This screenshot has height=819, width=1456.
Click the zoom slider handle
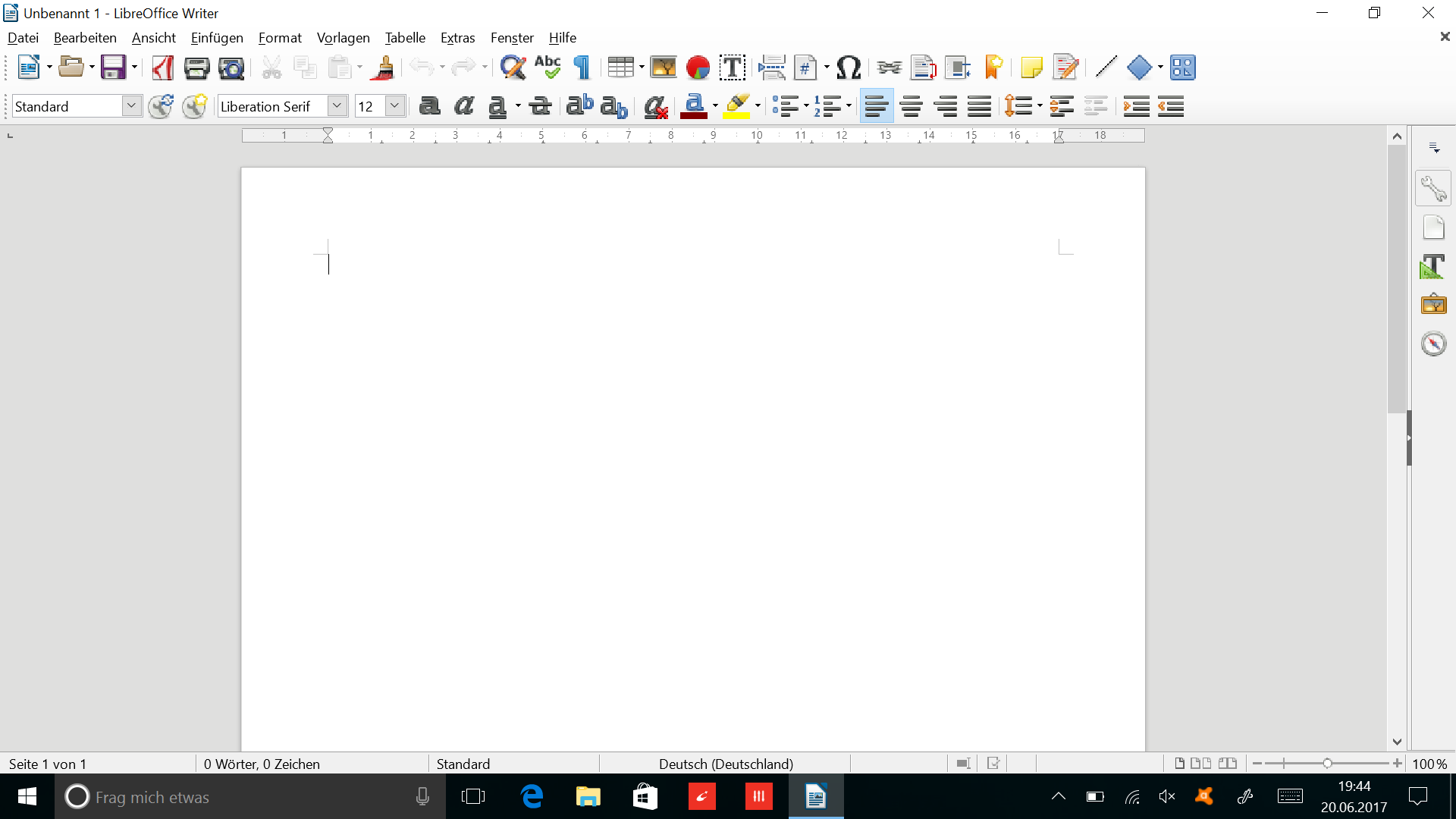pyautogui.click(x=1327, y=764)
